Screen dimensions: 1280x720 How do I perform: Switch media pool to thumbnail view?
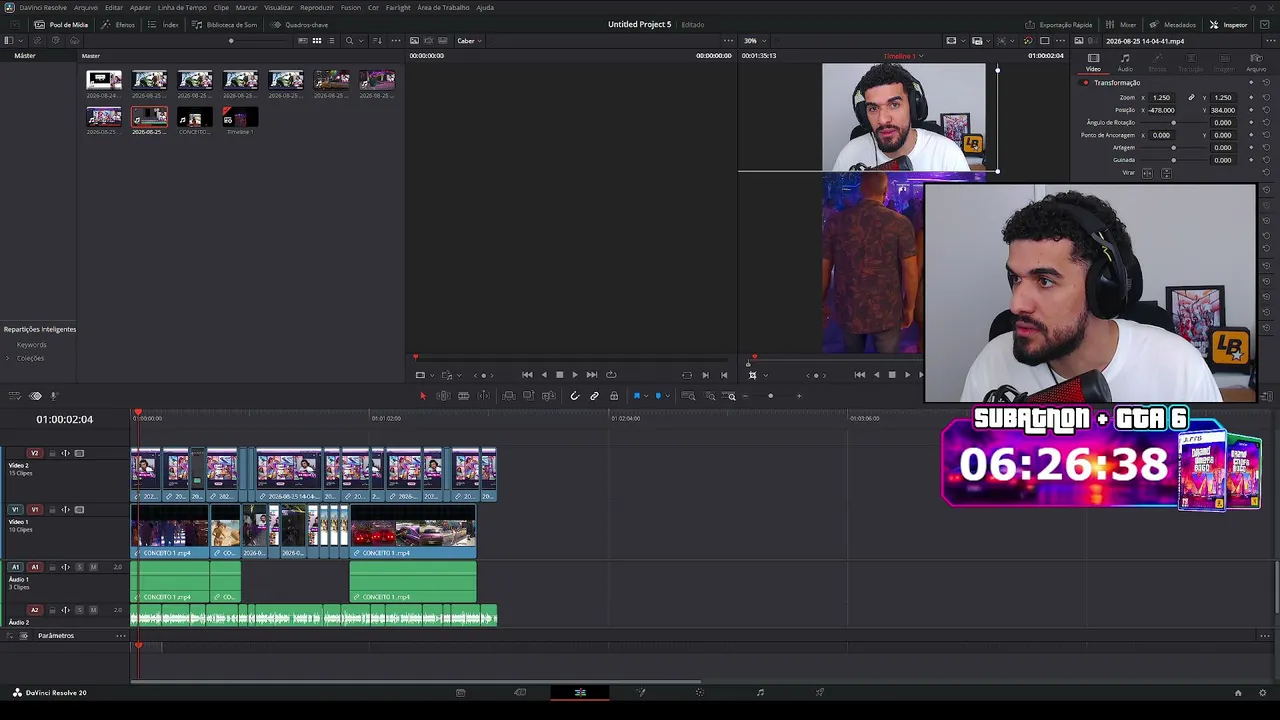pyautogui.click(x=317, y=41)
